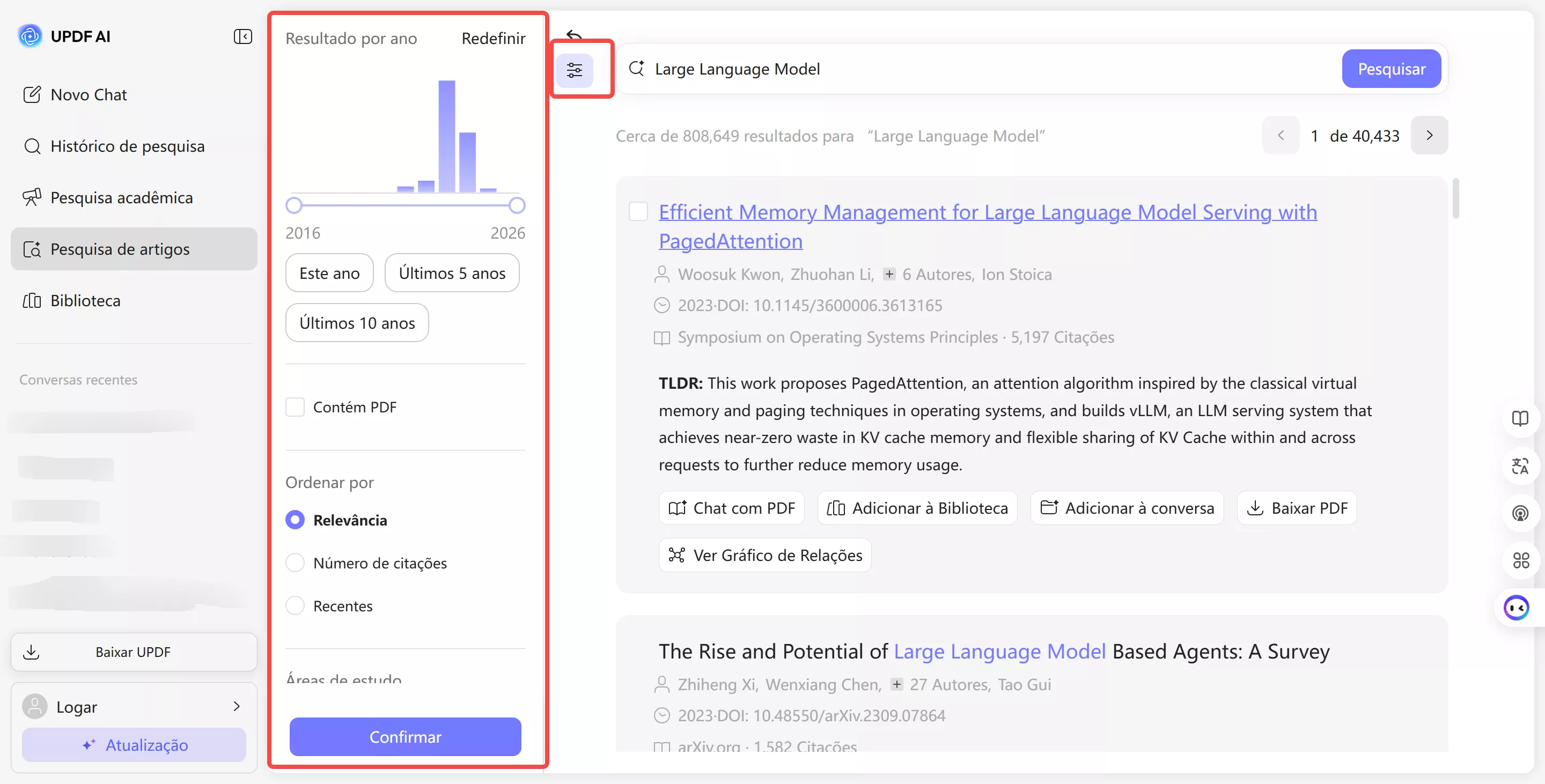
Task: Select Recentes sort option
Action: 295,605
